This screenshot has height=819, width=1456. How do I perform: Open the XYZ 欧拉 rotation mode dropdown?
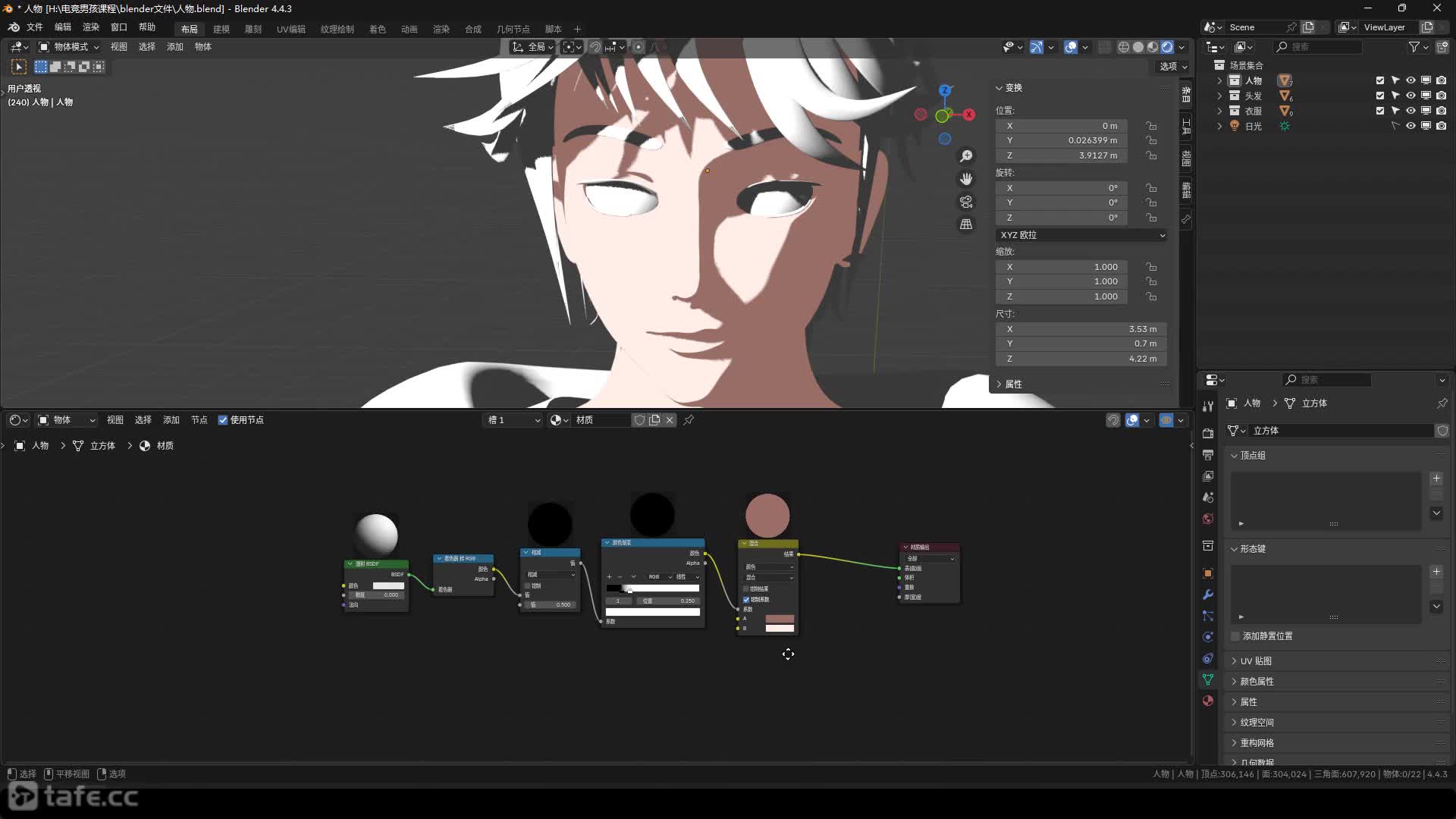point(1081,235)
